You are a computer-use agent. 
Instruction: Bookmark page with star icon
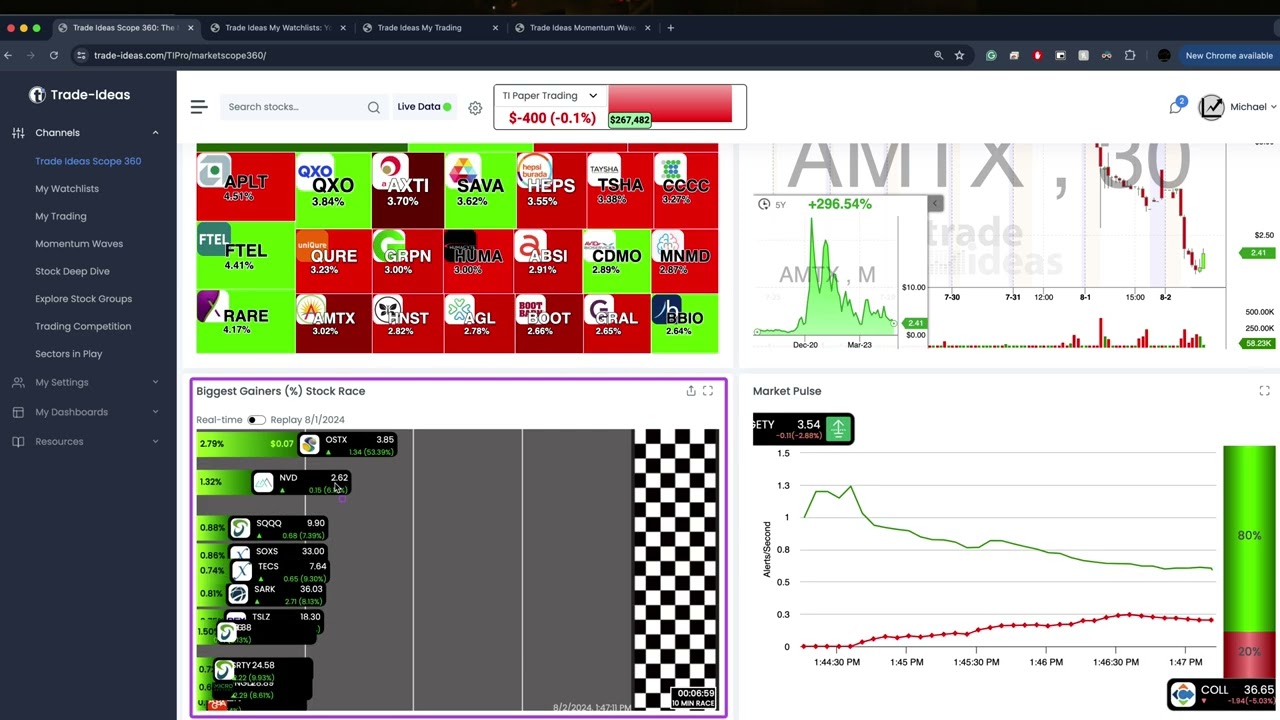click(959, 55)
